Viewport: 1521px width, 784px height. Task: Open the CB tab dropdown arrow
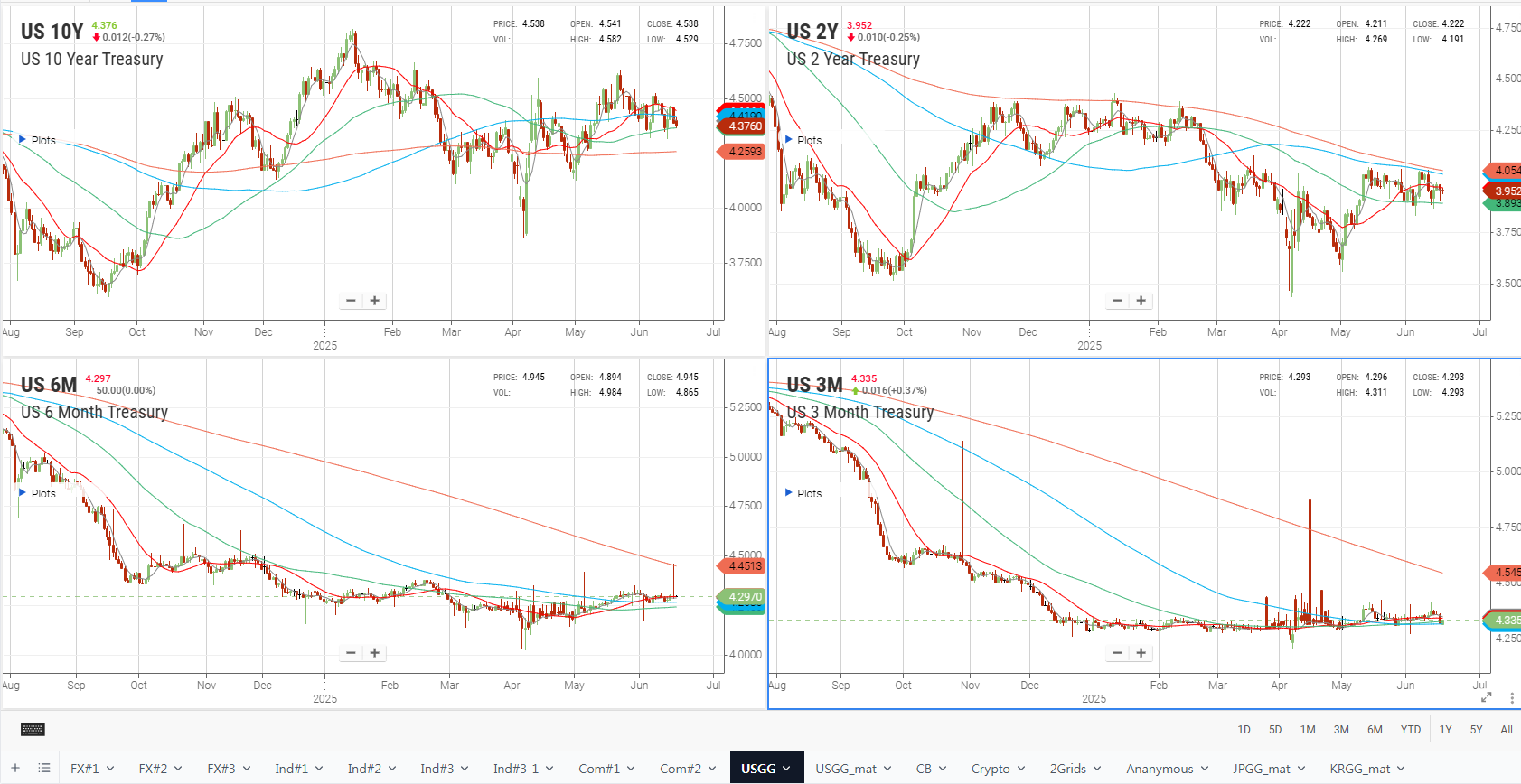click(x=942, y=769)
